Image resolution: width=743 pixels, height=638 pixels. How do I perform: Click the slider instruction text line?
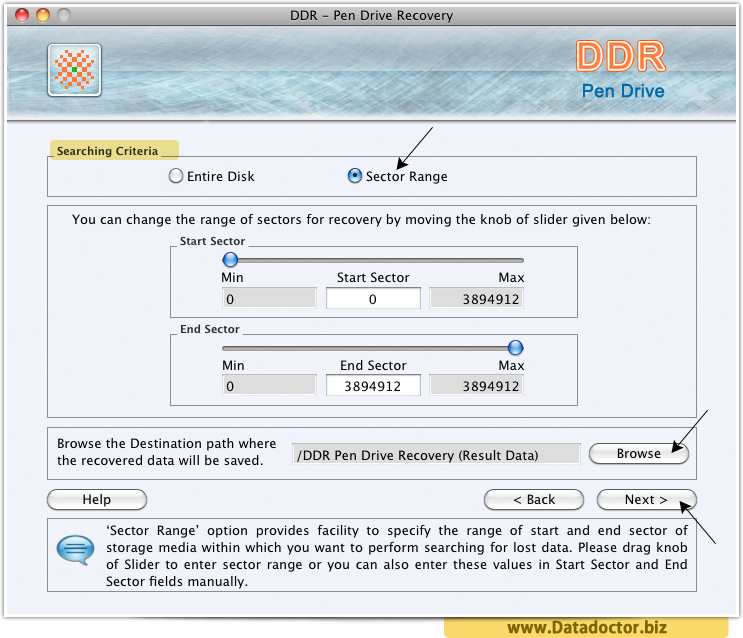(x=361, y=219)
